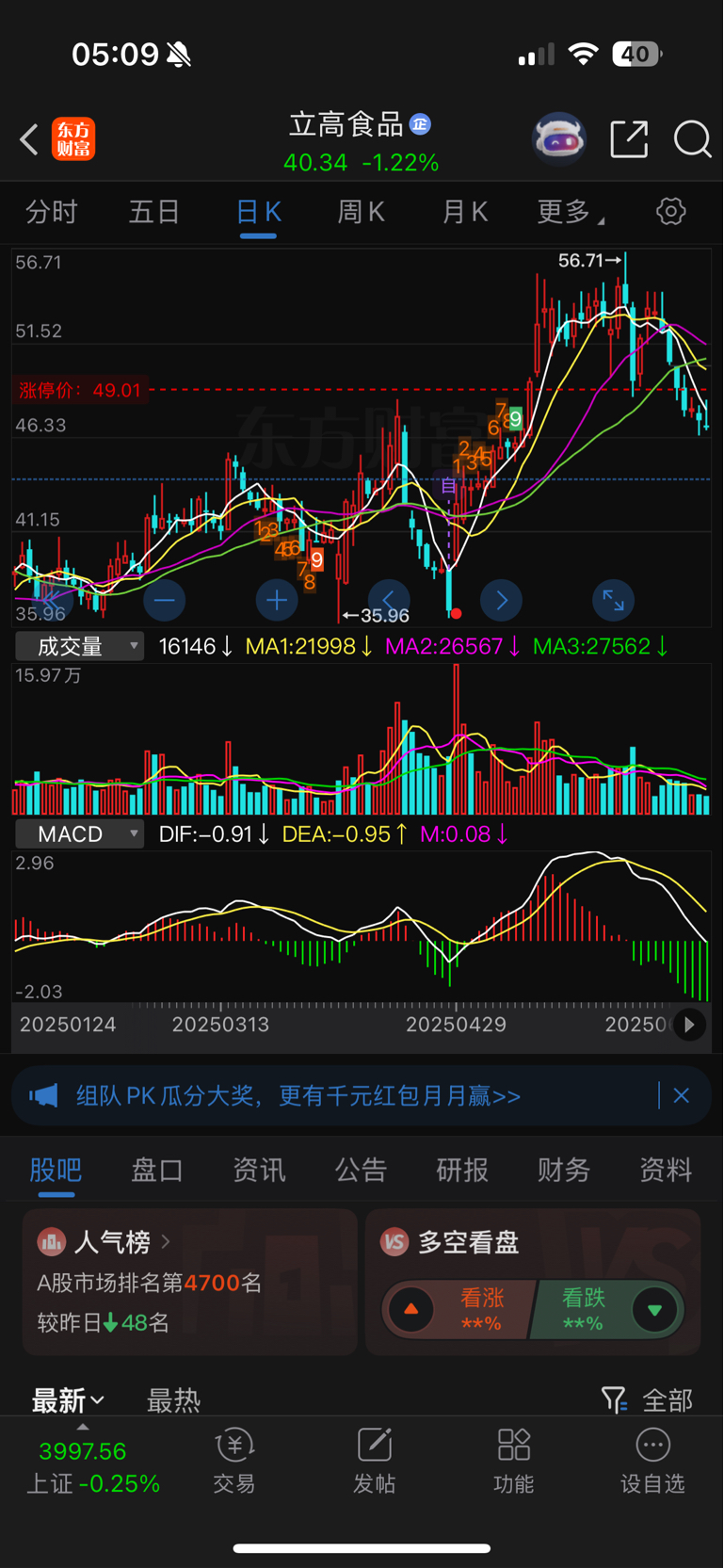Viewport: 724px width, 1568px height.
Task: Switch to 分时 tab
Action: (x=52, y=212)
